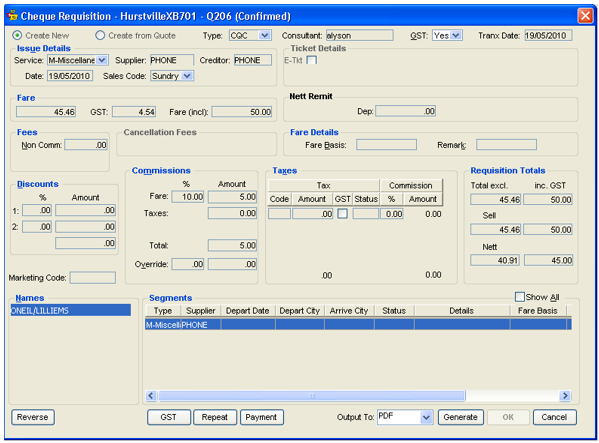Image resolution: width=599 pixels, height=443 pixels.
Task: Click the Commissions Fare percent field 10.00
Action: coord(188,197)
